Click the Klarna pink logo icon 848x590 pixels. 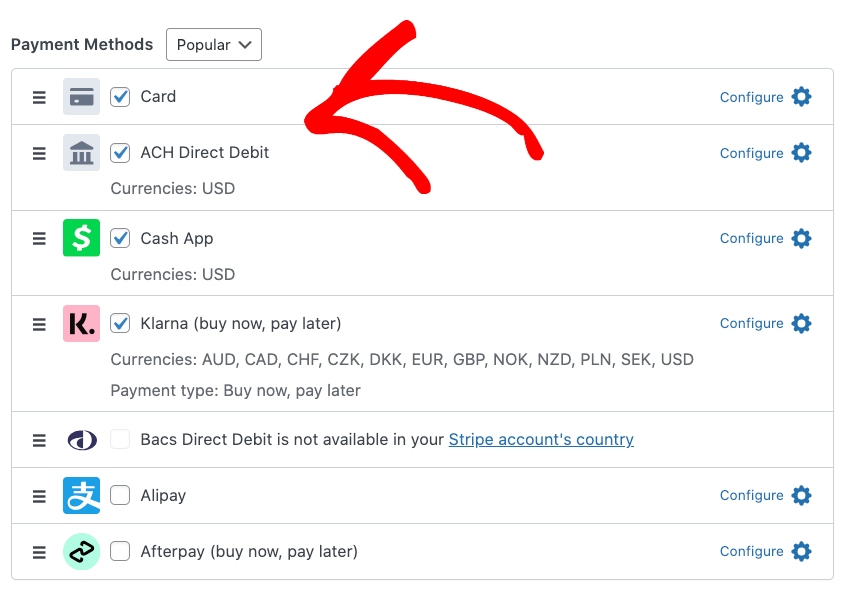(x=81, y=323)
